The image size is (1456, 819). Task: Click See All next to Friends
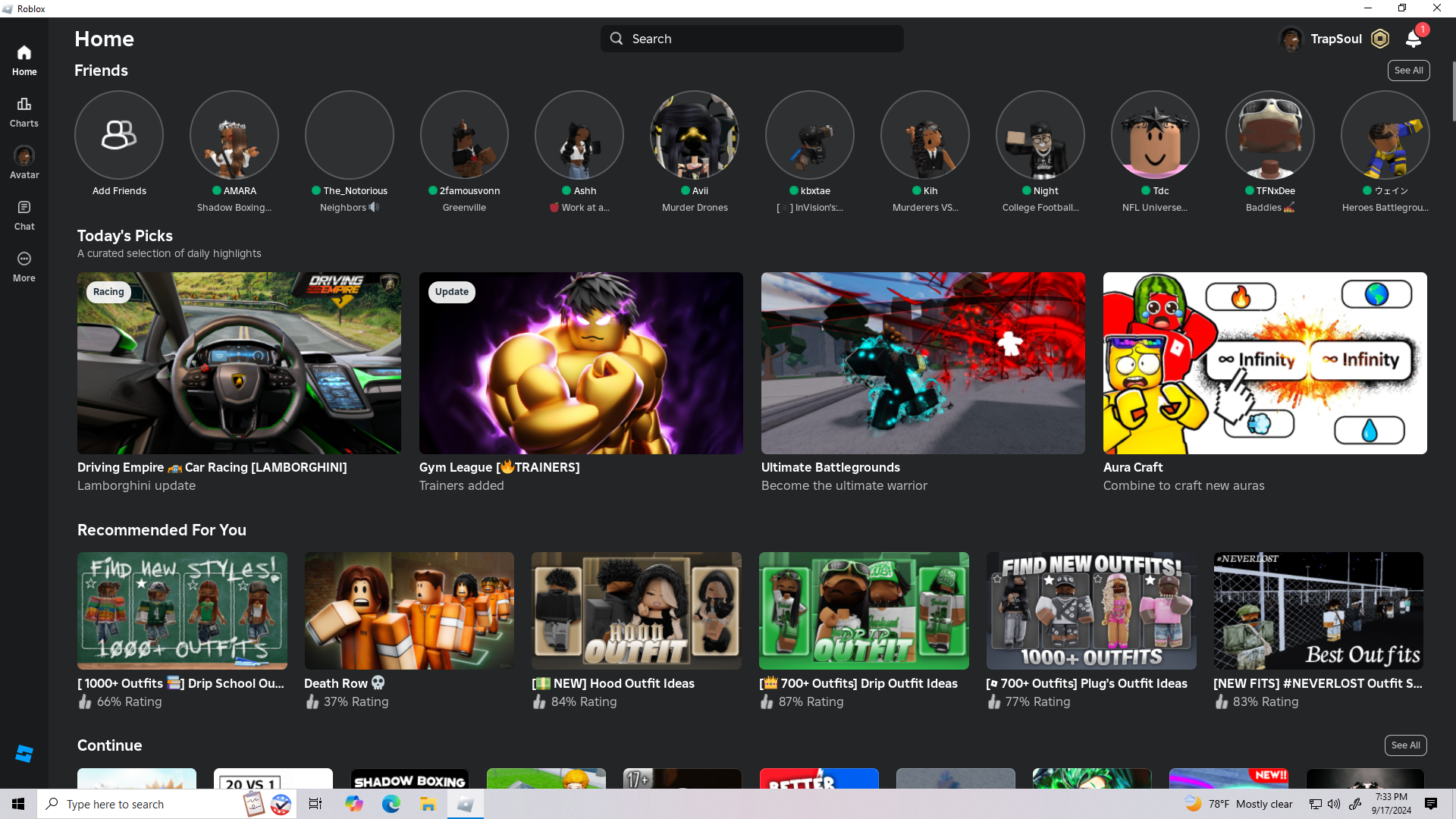pyautogui.click(x=1408, y=71)
